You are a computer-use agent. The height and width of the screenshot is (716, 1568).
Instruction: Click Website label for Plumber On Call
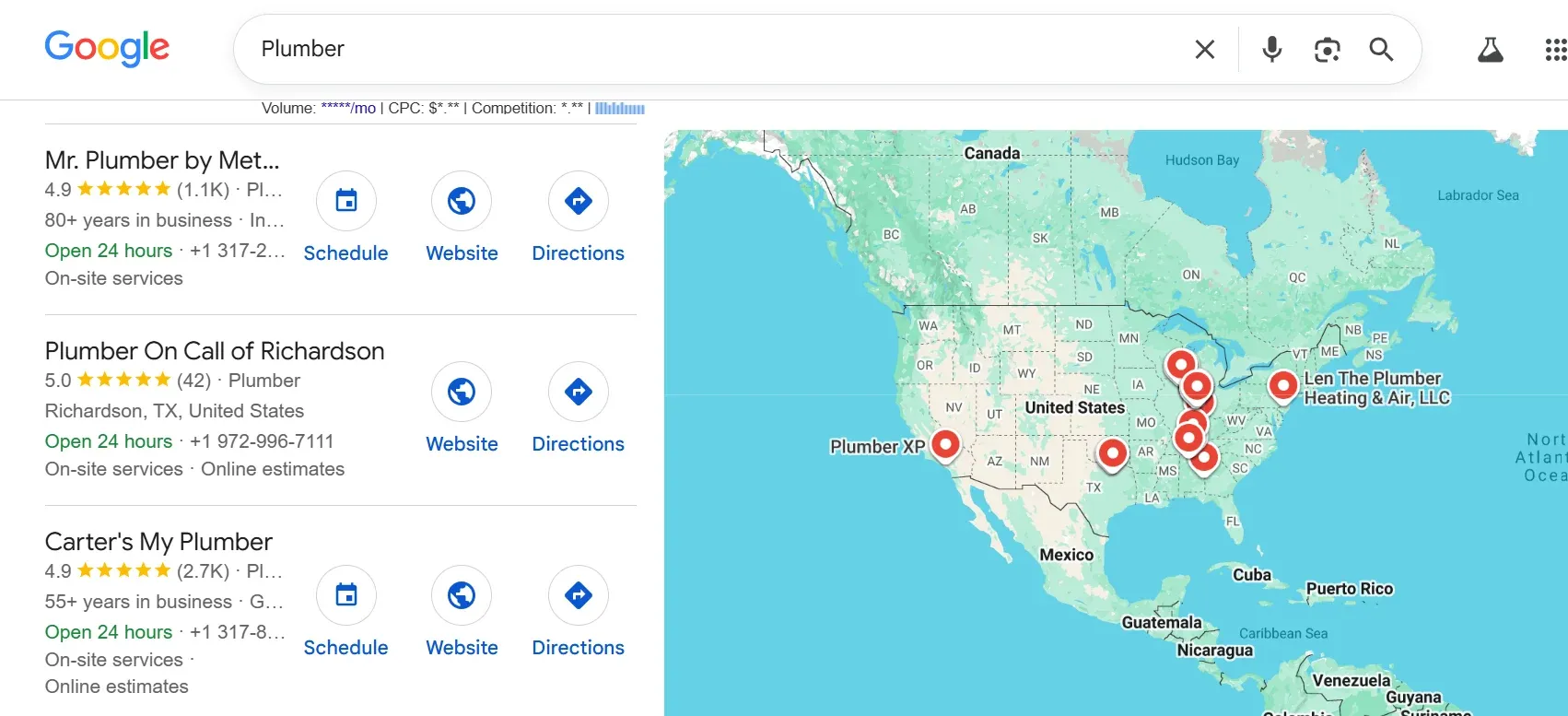tap(462, 444)
